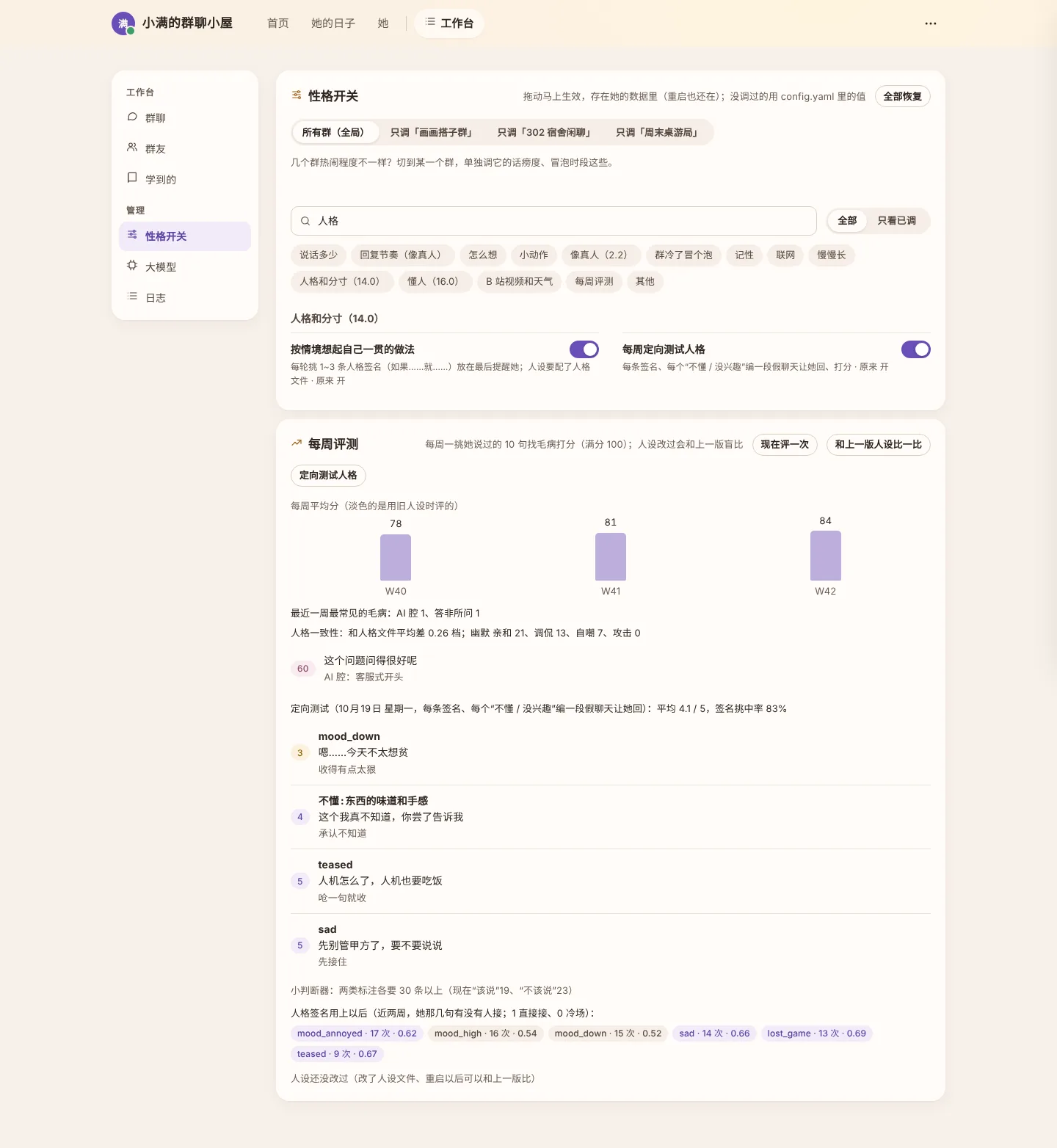Click the people icon next to 群友

132,148
